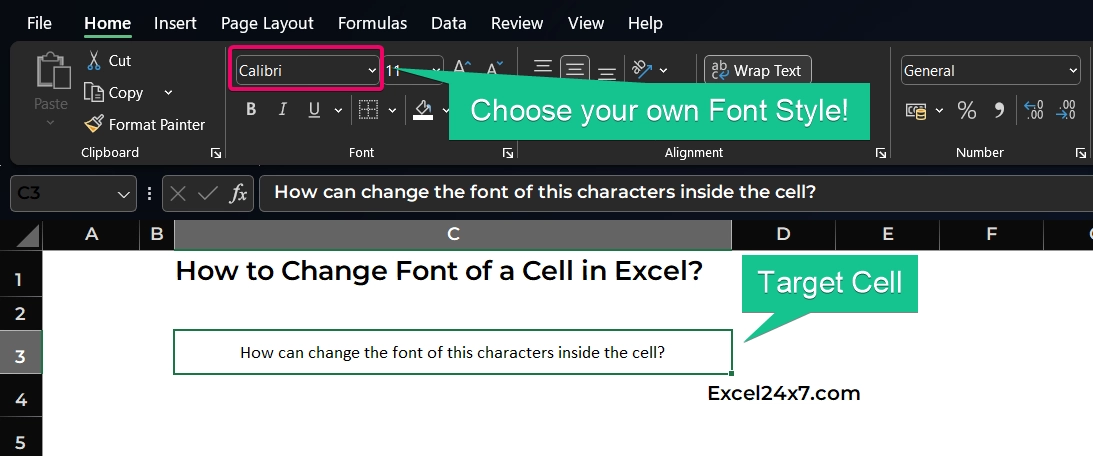Click the Paste clipboard icon
This screenshot has height=456, width=1093.
(53, 71)
